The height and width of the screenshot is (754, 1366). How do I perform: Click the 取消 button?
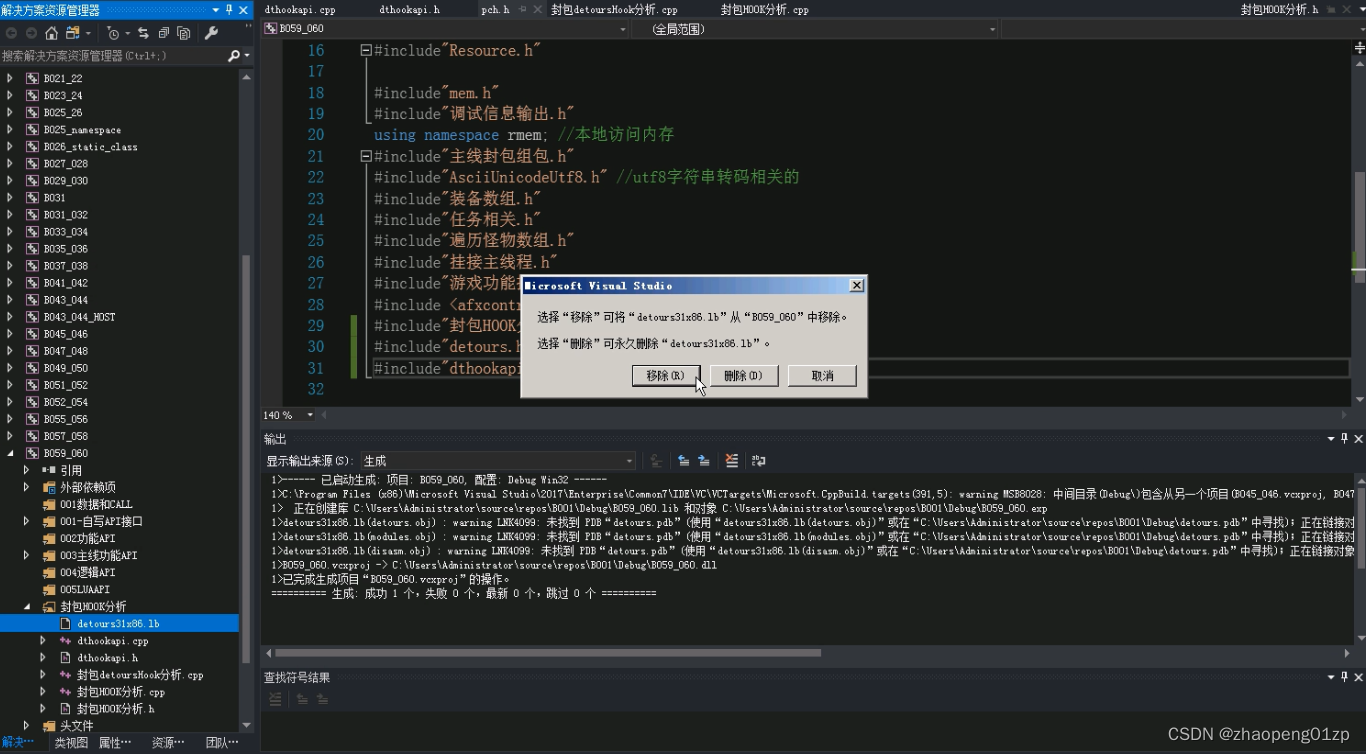822,376
